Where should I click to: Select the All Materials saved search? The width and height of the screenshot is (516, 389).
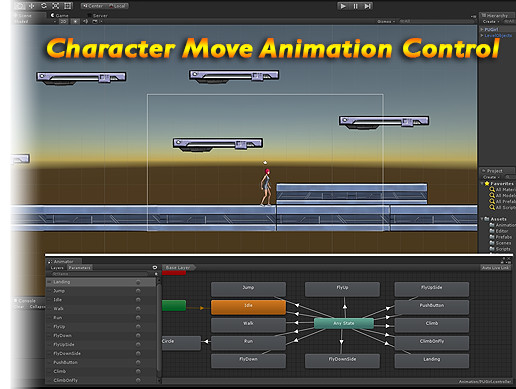(502, 190)
